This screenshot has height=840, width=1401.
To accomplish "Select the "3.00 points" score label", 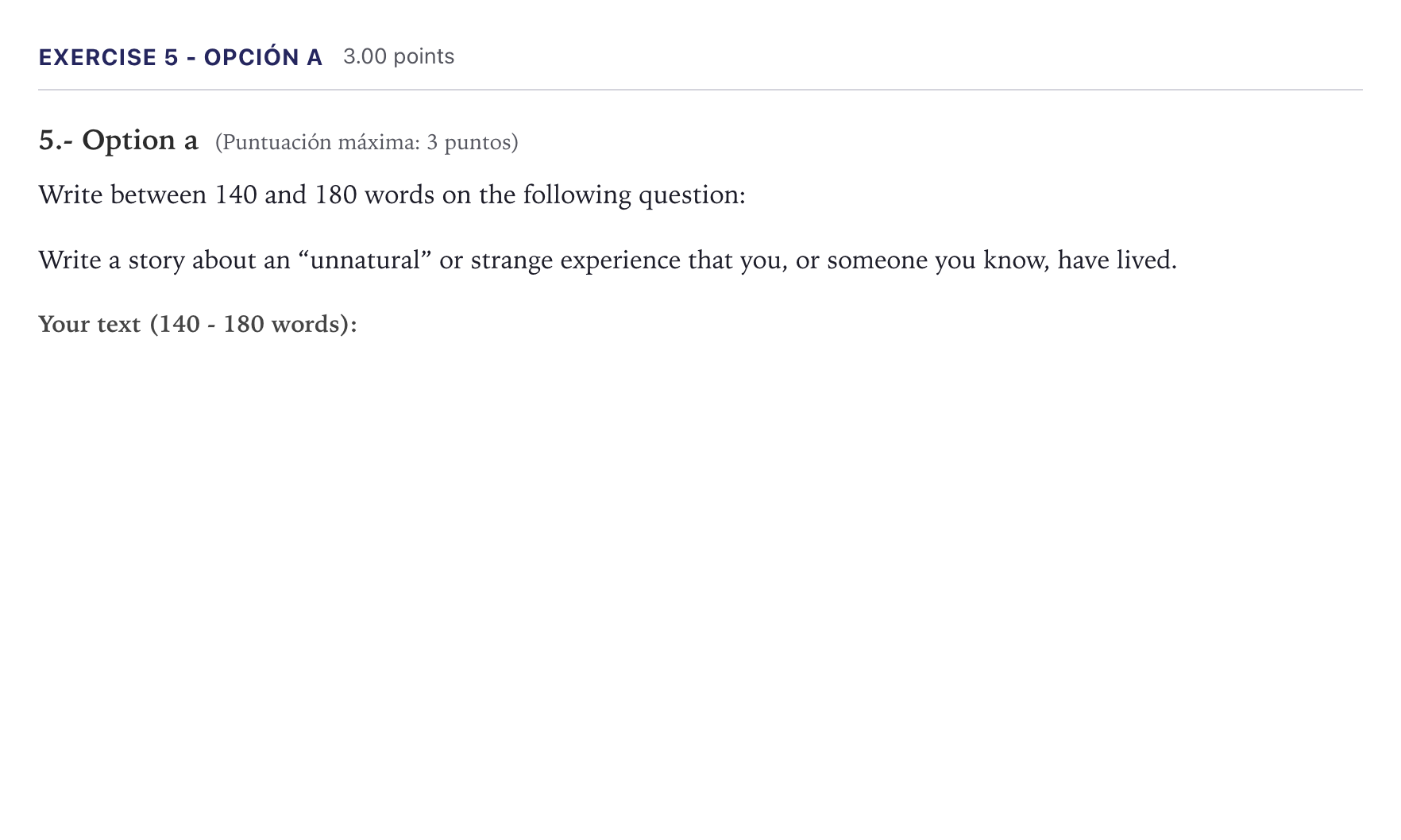I will [x=399, y=56].
